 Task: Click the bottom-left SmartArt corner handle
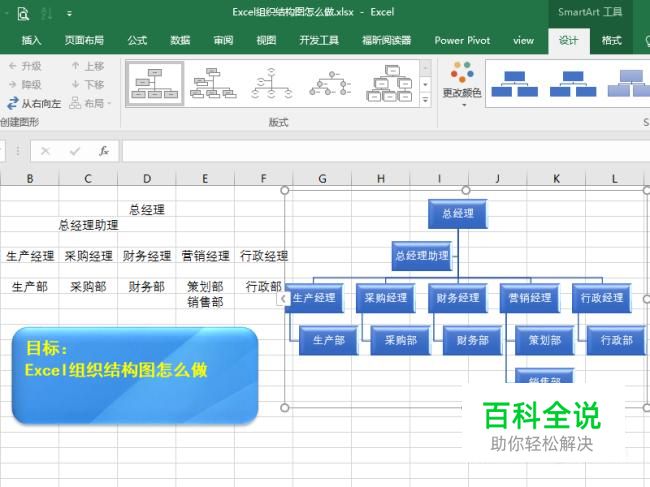(x=284, y=407)
